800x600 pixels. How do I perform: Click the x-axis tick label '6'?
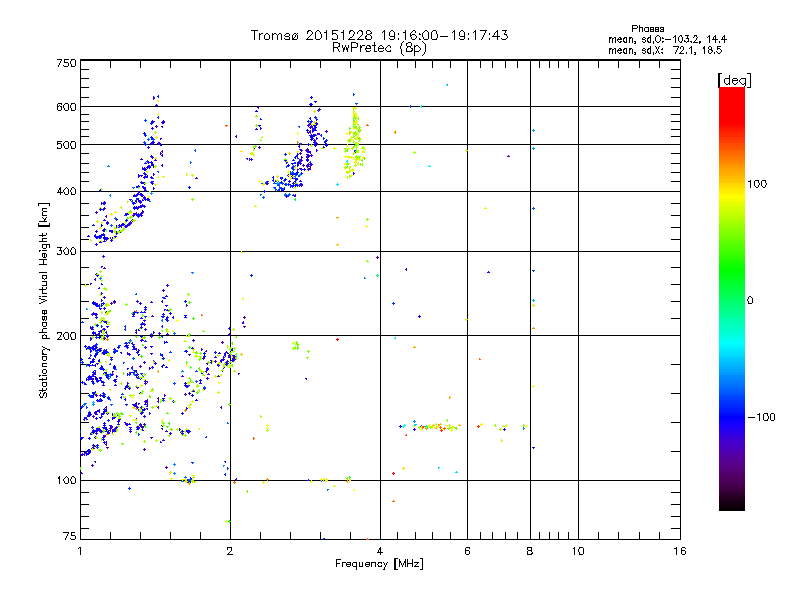tap(467, 551)
